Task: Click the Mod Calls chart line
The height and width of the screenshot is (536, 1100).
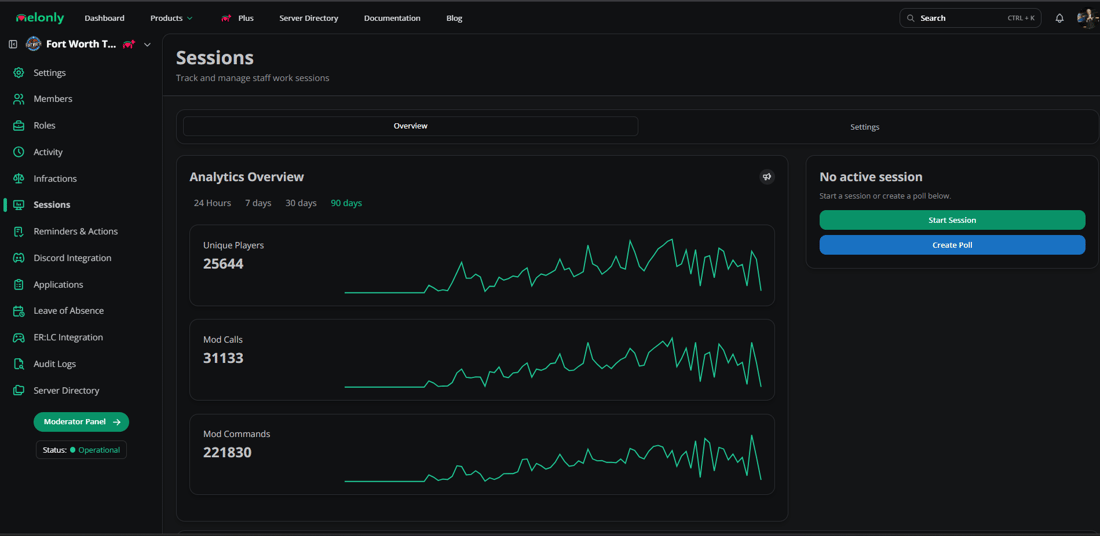Action: [553, 362]
